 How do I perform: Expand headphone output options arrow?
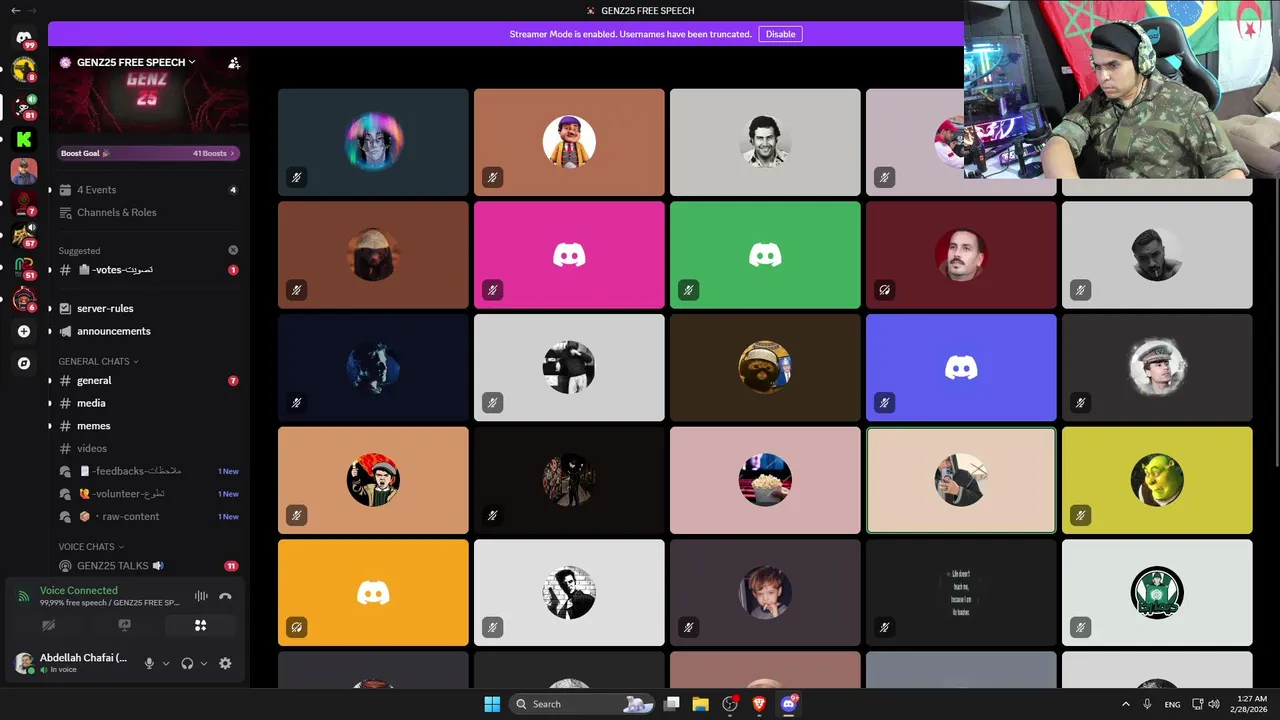pos(204,663)
